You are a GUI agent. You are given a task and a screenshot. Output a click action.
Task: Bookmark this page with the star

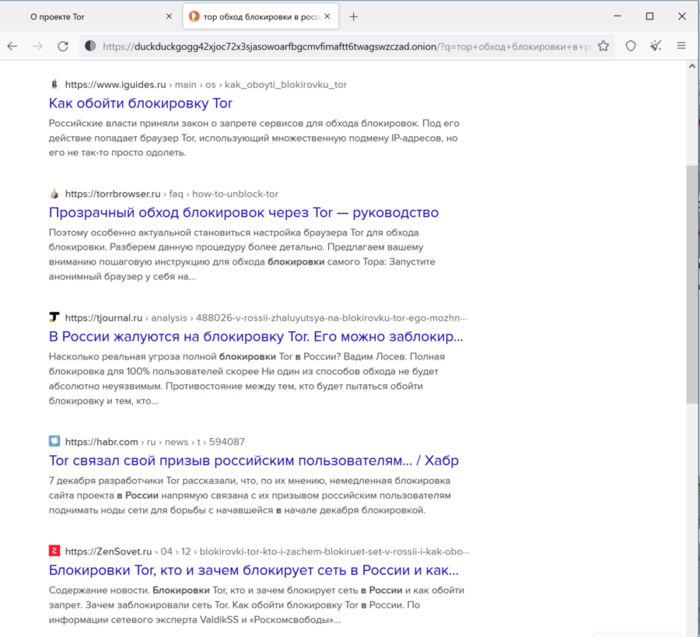coord(603,46)
